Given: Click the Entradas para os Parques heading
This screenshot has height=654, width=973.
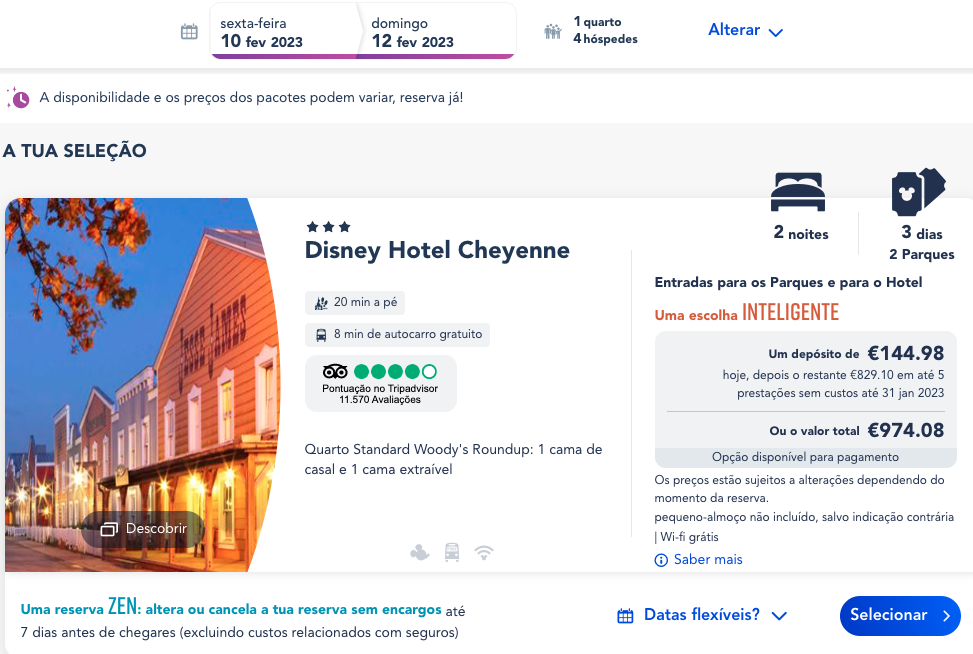Looking at the screenshot, I should pyautogui.click(x=788, y=282).
